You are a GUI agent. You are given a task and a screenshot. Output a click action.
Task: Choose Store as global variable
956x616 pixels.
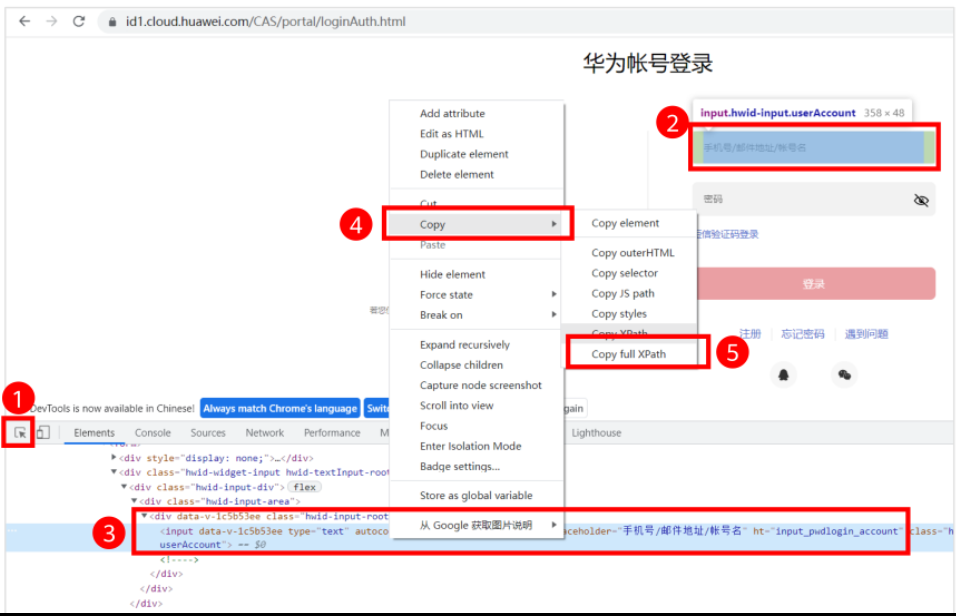coord(476,495)
